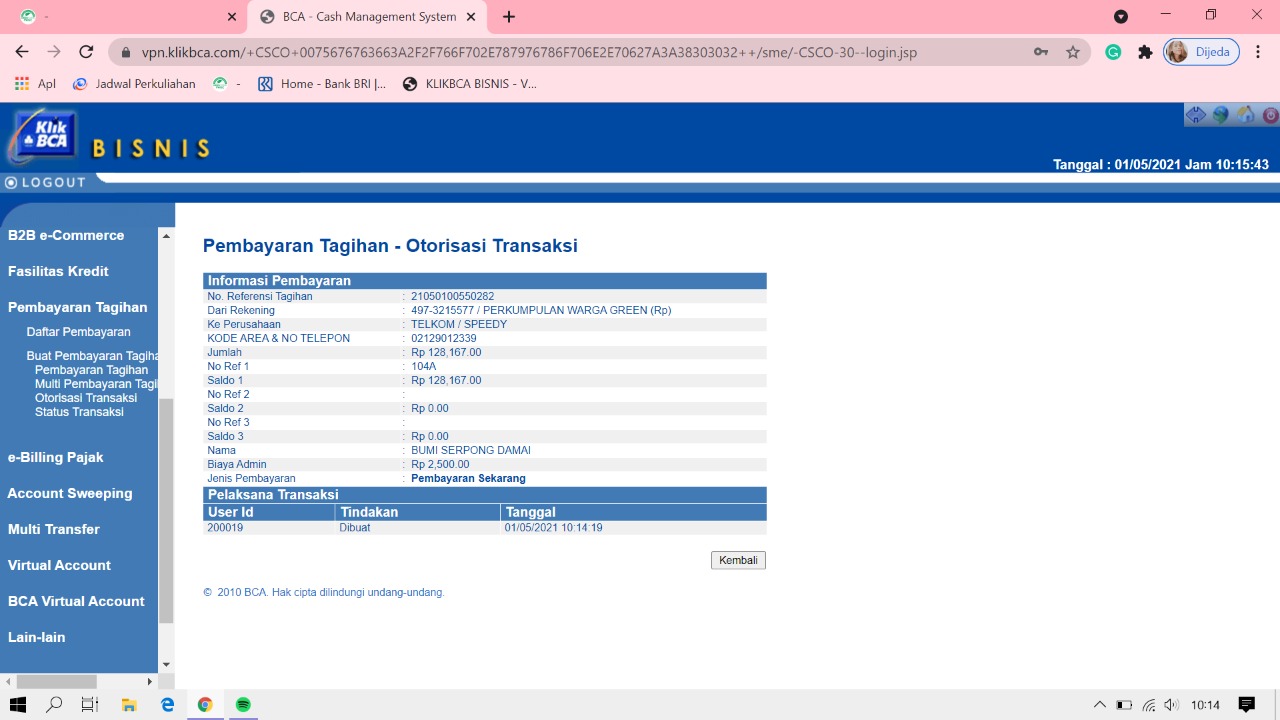Open the Grammarly extension icon

(1113, 52)
